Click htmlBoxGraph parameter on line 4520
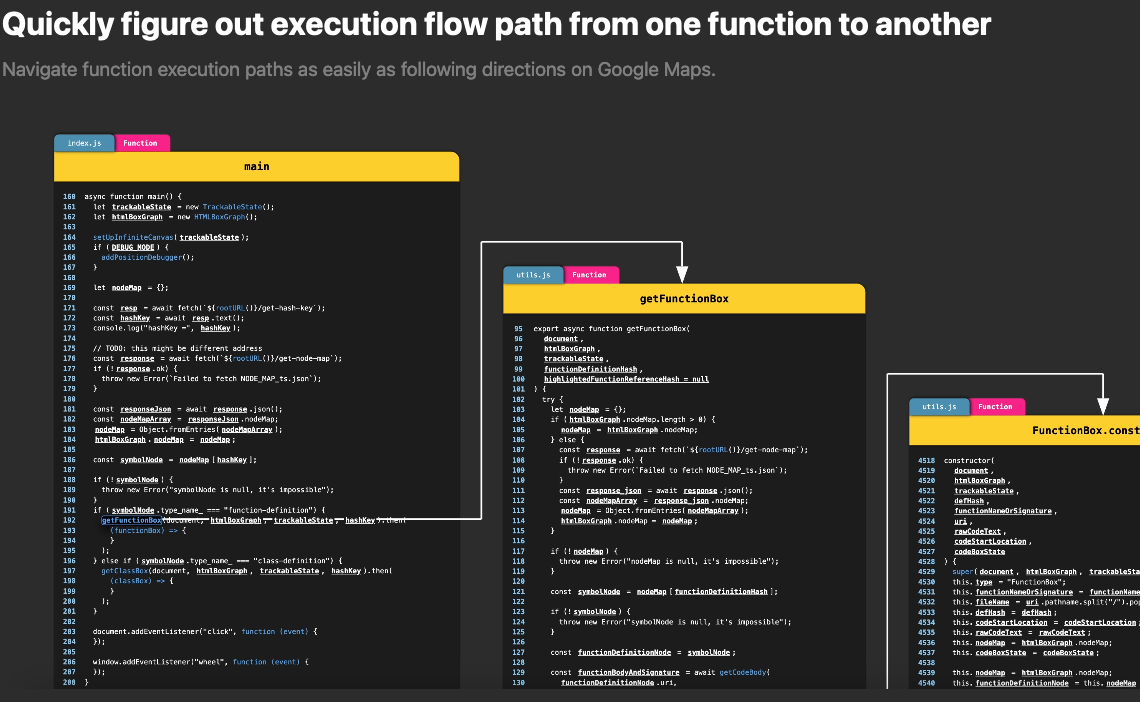The image size is (1140, 702). [x=979, y=481]
